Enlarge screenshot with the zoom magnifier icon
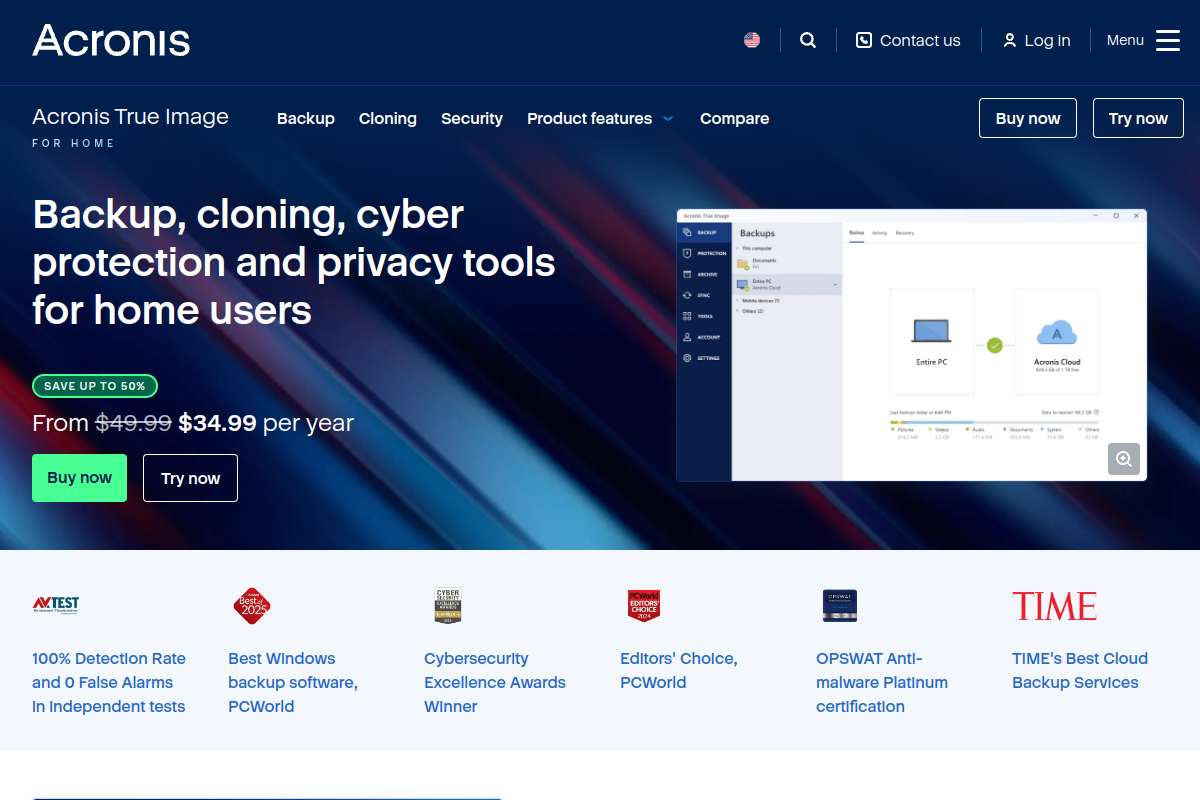This screenshot has width=1200, height=800. [x=1124, y=459]
